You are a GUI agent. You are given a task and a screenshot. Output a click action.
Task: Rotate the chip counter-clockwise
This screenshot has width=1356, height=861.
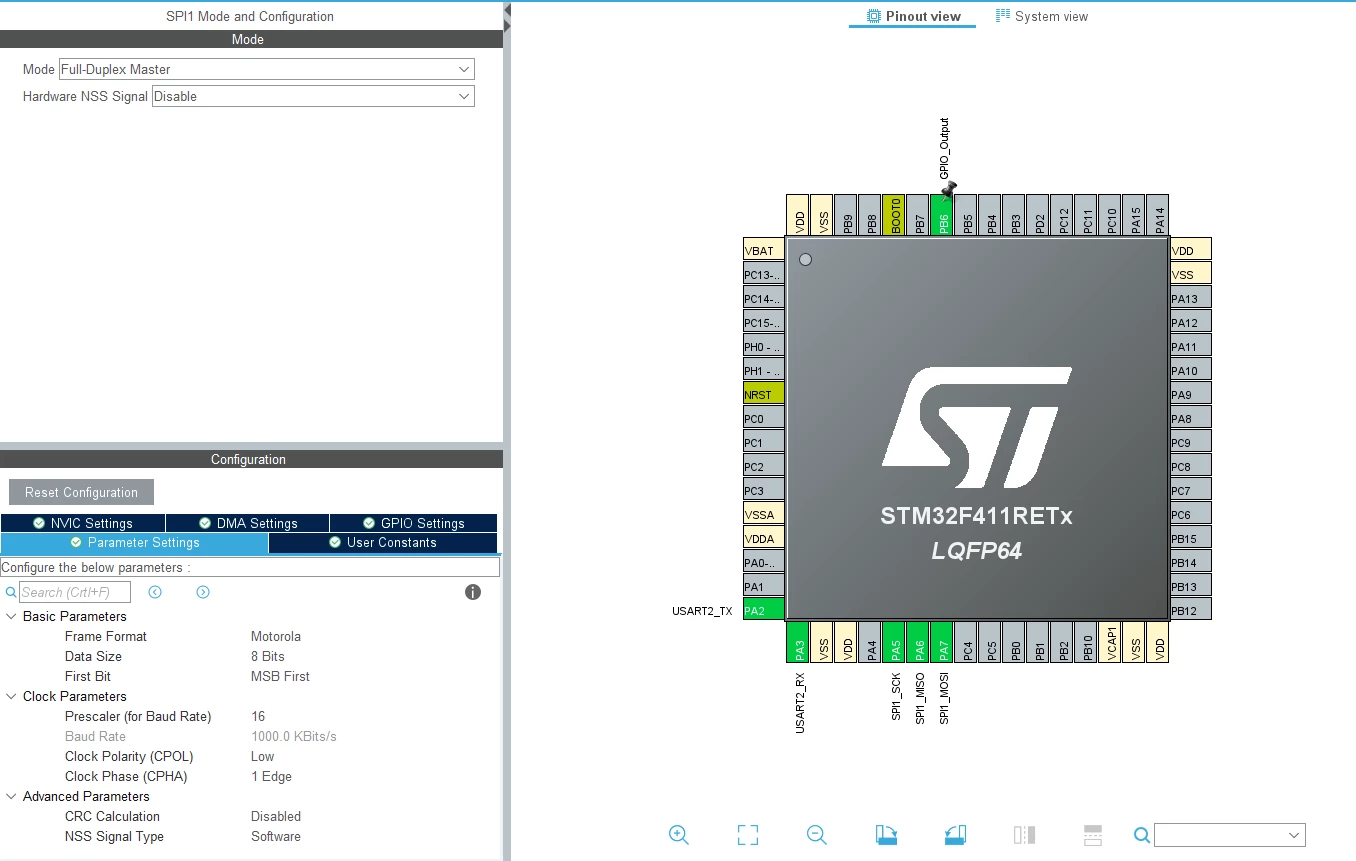955,835
